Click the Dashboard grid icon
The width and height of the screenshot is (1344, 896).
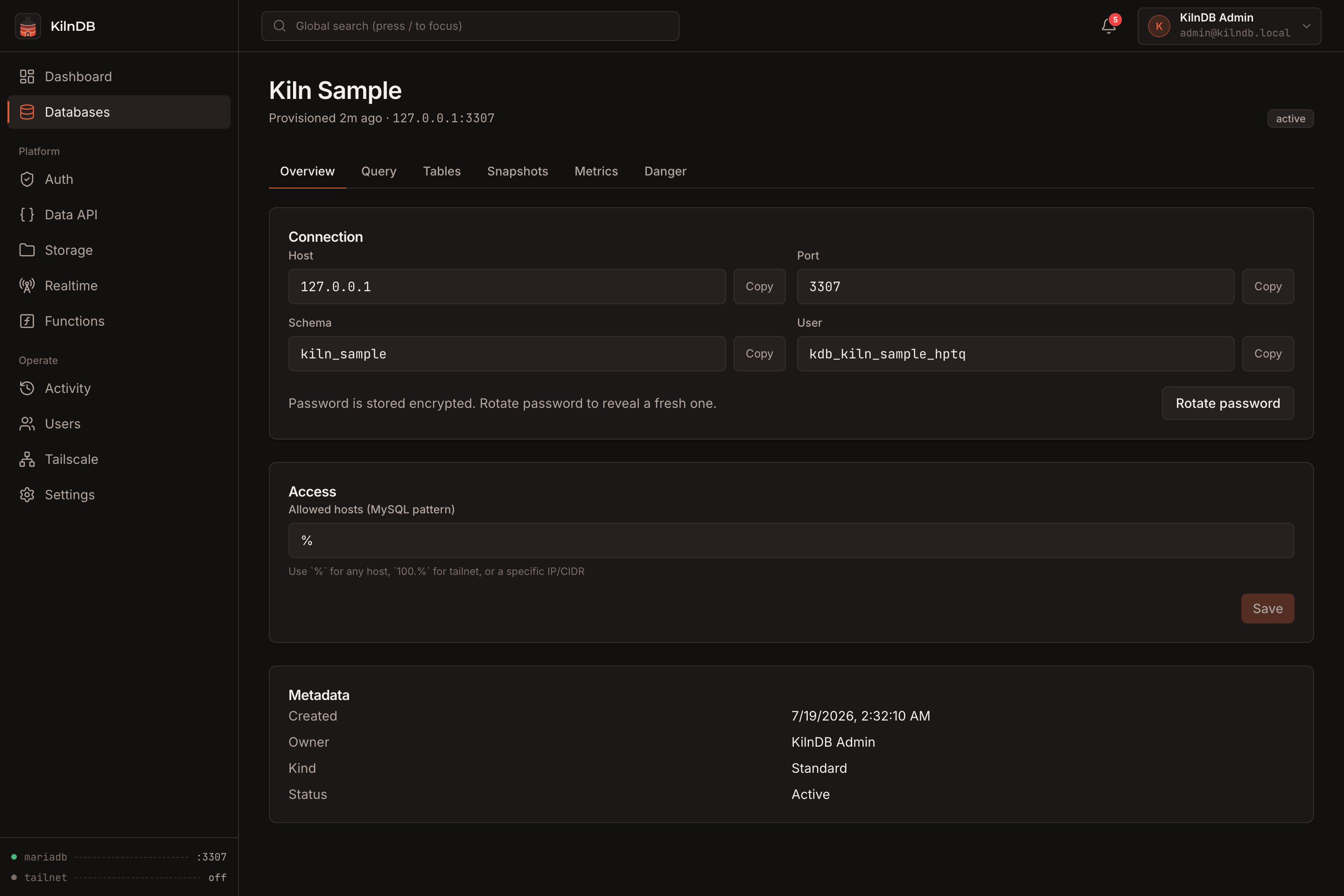pos(27,77)
